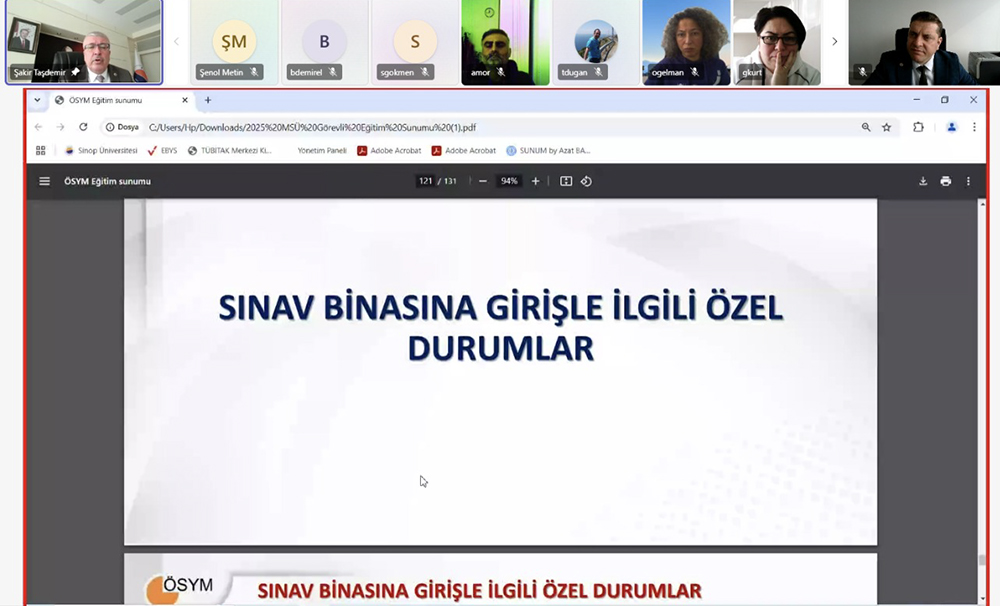Screen dimensions: 1000x606
Task: Download the PDF file
Action: pos(923,181)
